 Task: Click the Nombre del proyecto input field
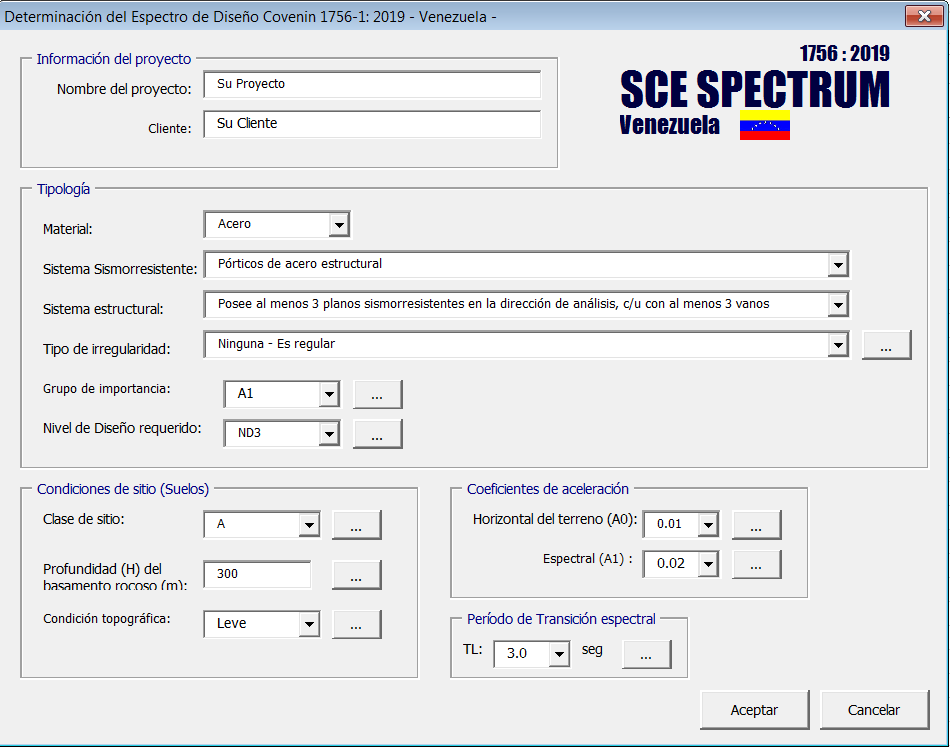coord(372,84)
